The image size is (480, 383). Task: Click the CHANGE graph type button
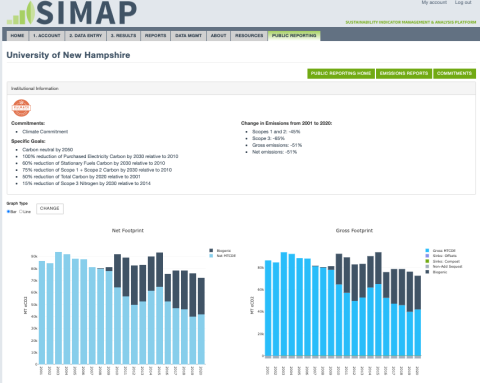(50, 209)
